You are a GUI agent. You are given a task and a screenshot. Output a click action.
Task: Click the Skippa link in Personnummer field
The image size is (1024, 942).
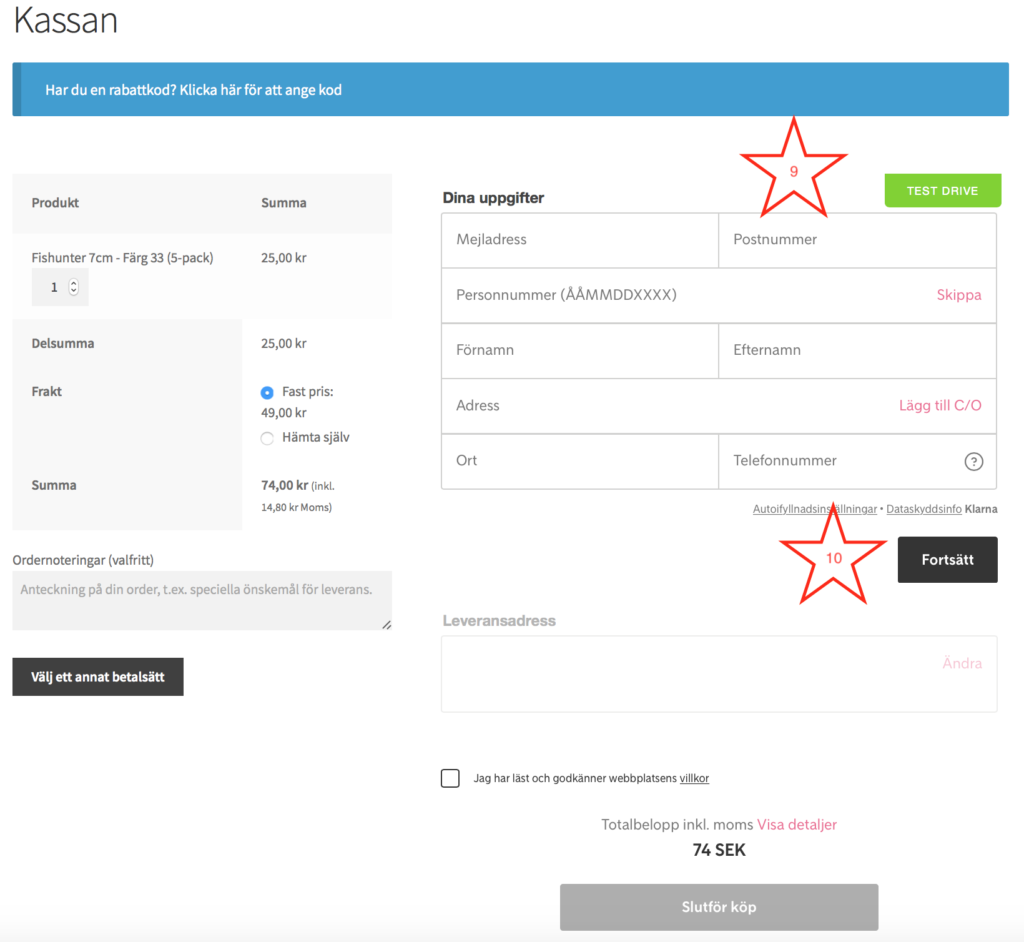(959, 295)
